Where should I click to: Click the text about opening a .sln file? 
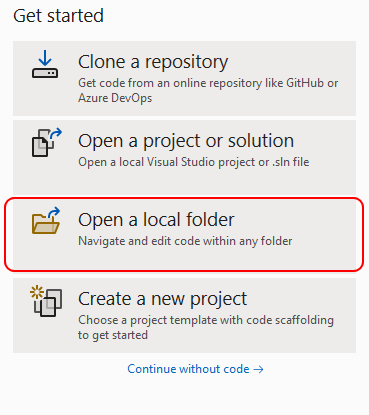pyautogui.click(x=194, y=162)
